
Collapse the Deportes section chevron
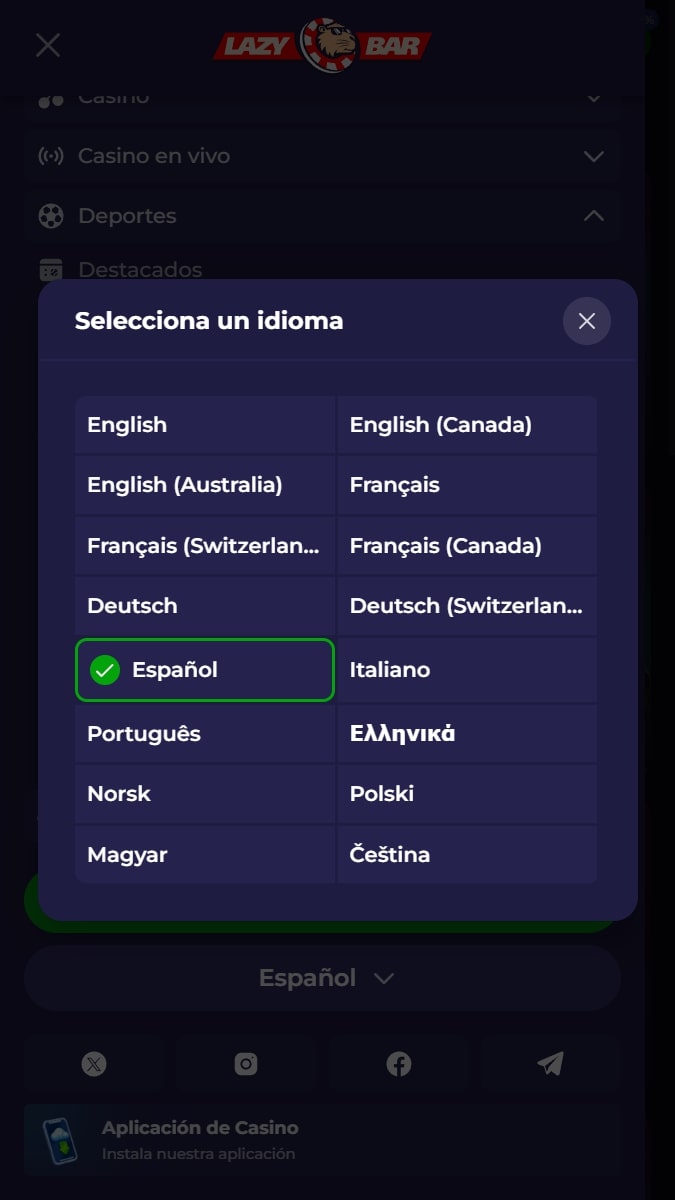click(594, 215)
